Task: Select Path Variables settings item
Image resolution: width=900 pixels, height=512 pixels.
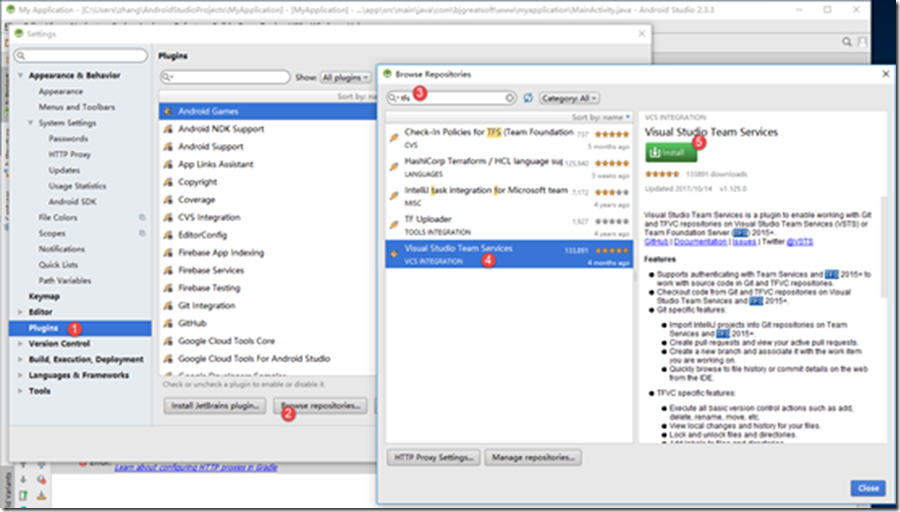Action: [65, 281]
